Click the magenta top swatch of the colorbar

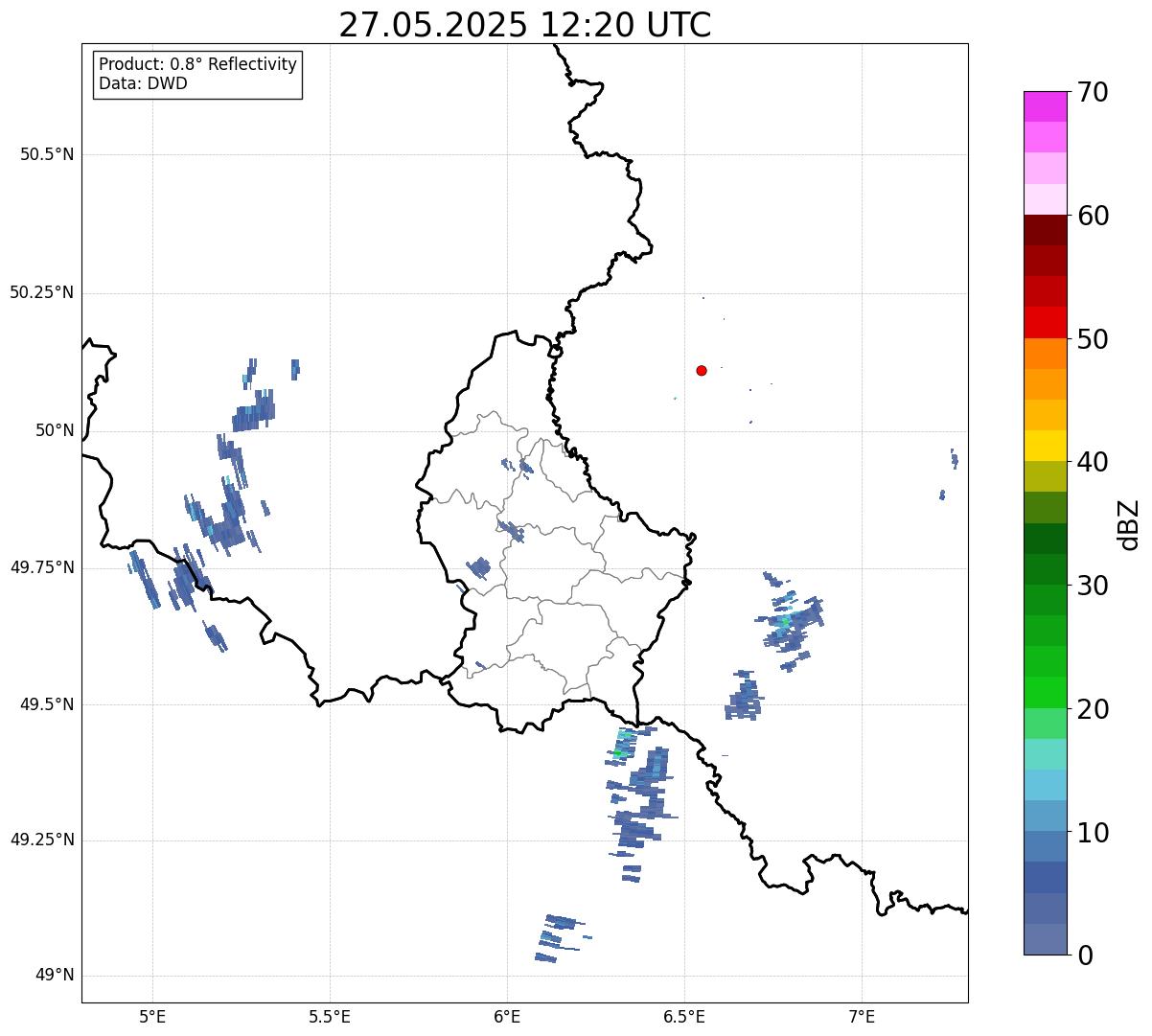[x=1045, y=107]
